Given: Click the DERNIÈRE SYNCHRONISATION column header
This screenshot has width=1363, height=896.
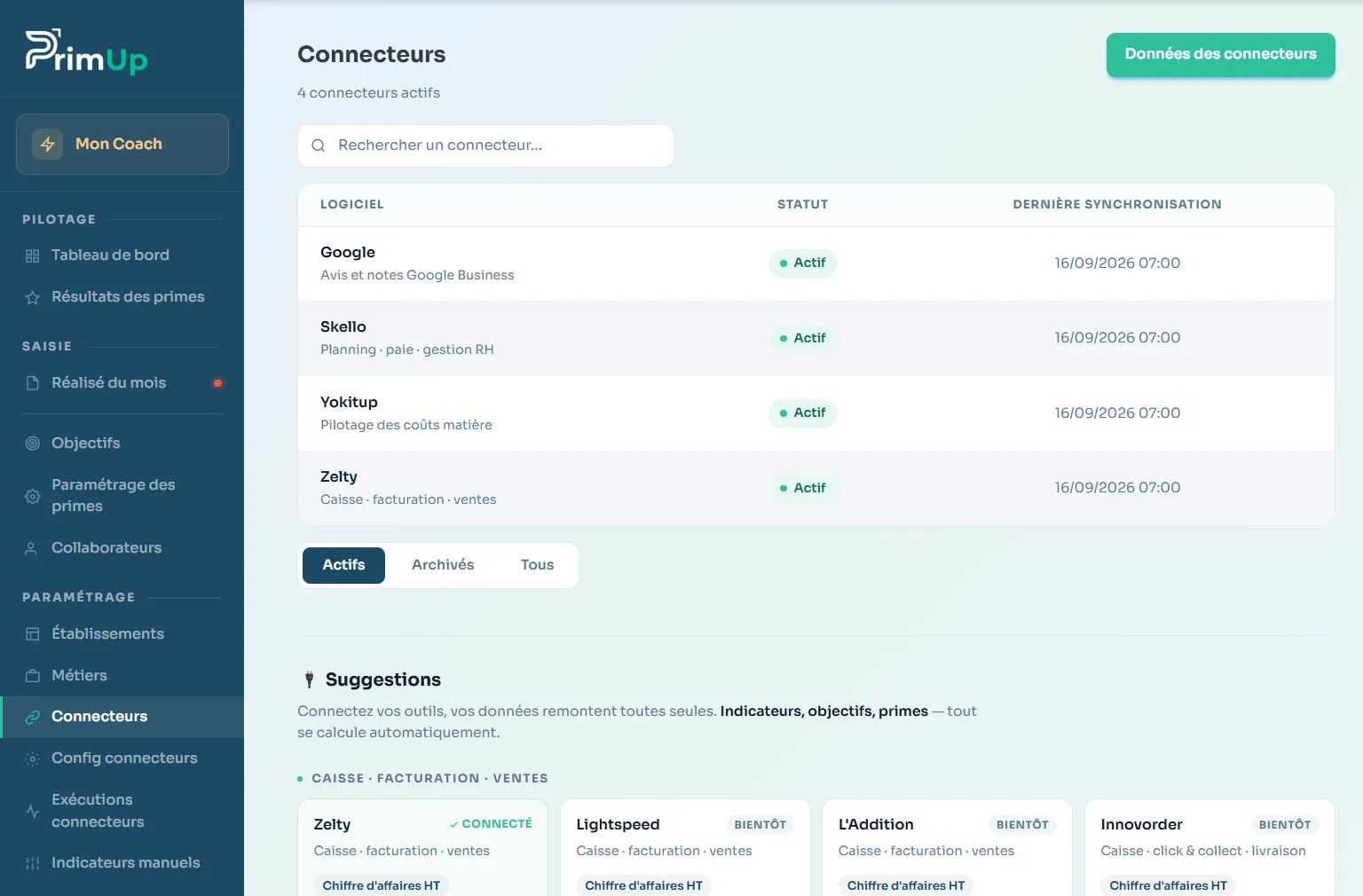Looking at the screenshot, I should tap(1117, 205).
